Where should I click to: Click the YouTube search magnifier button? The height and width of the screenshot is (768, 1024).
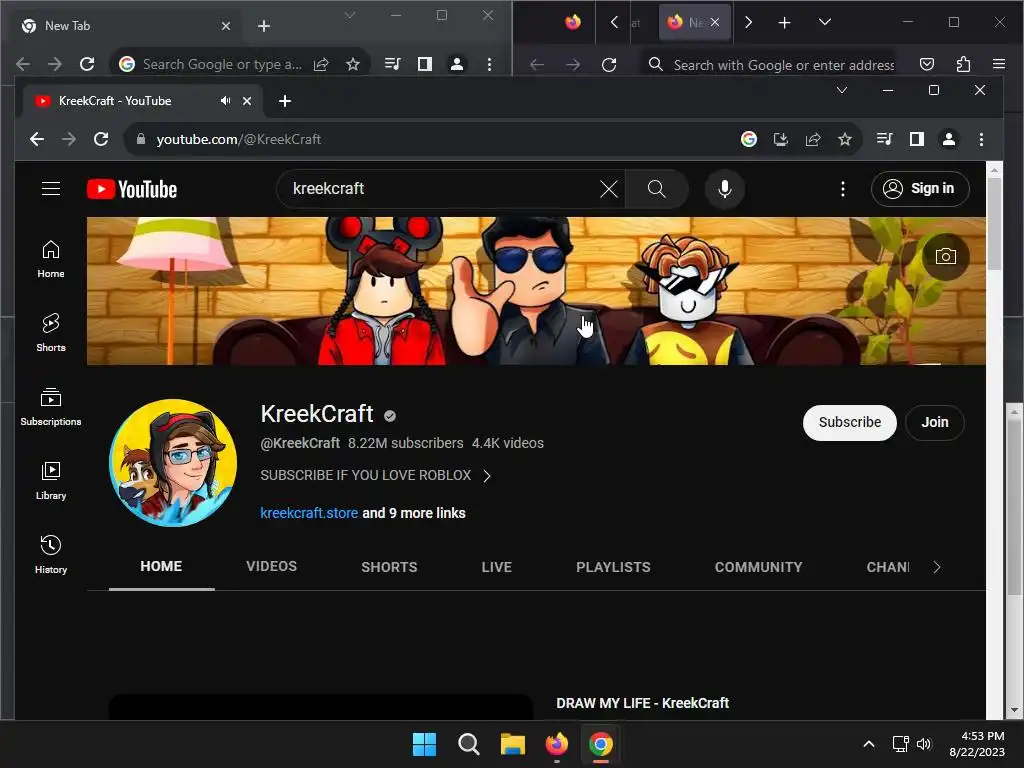656,189
